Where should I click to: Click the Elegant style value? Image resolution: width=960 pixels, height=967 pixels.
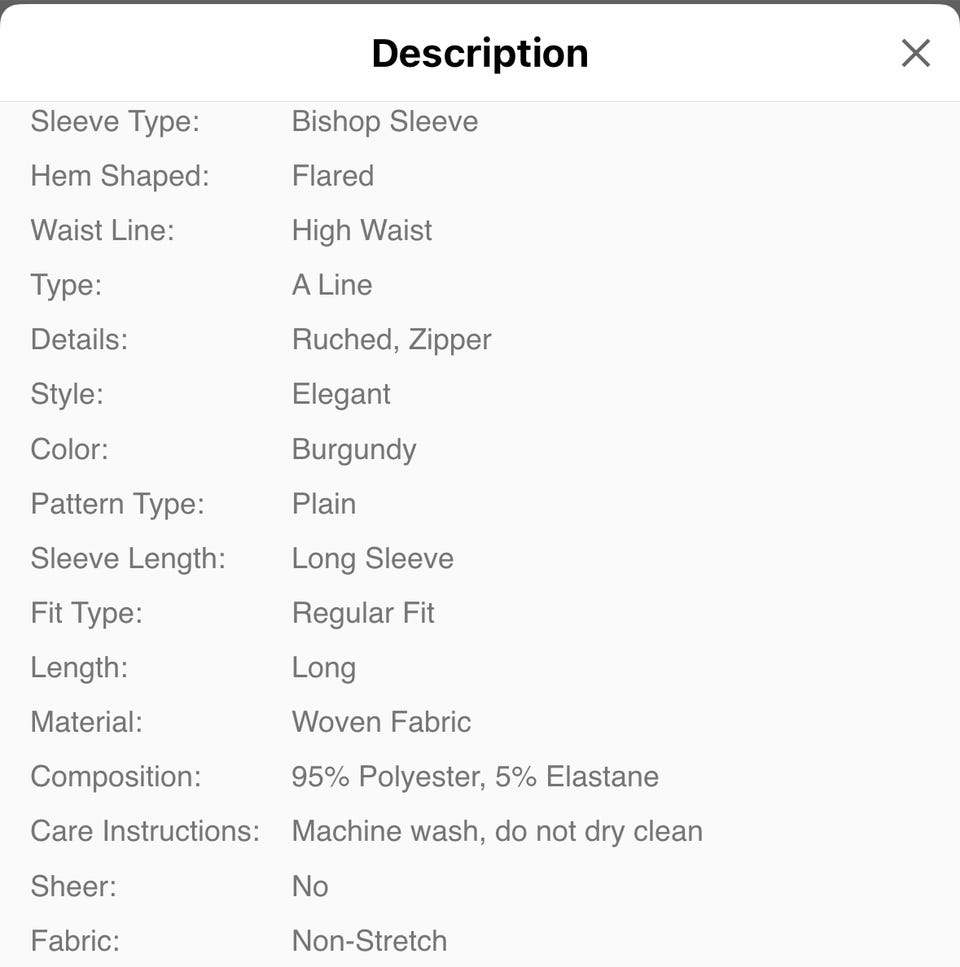tap(341, 395)
